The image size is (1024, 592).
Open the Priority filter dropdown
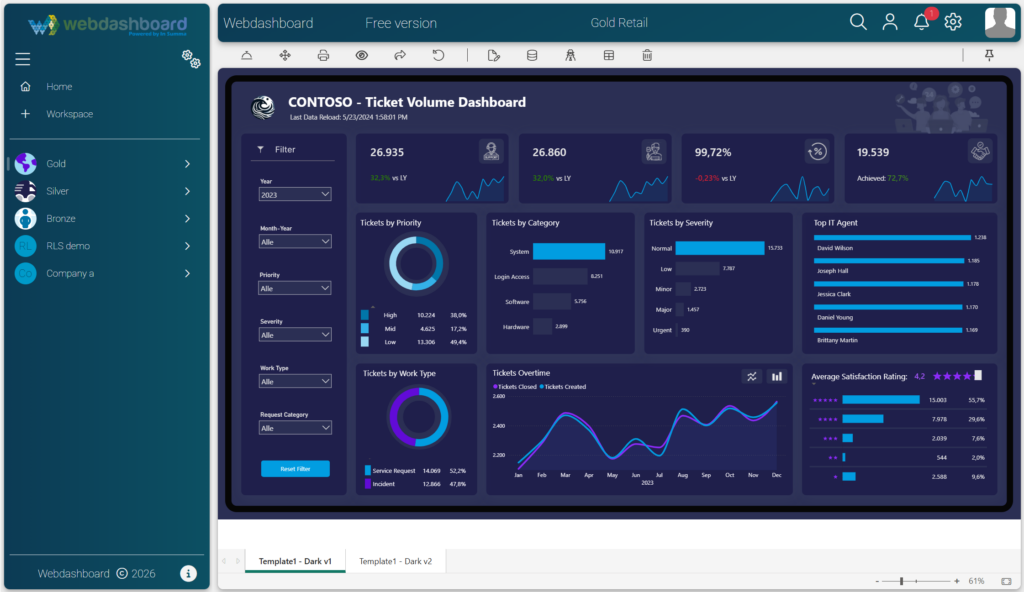point(295,288)
